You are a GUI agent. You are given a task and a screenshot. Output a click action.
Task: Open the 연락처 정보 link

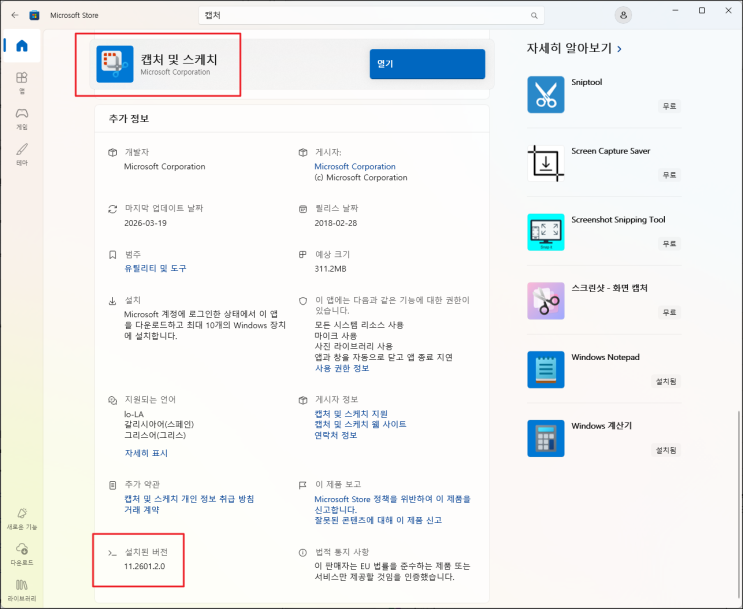336,435
